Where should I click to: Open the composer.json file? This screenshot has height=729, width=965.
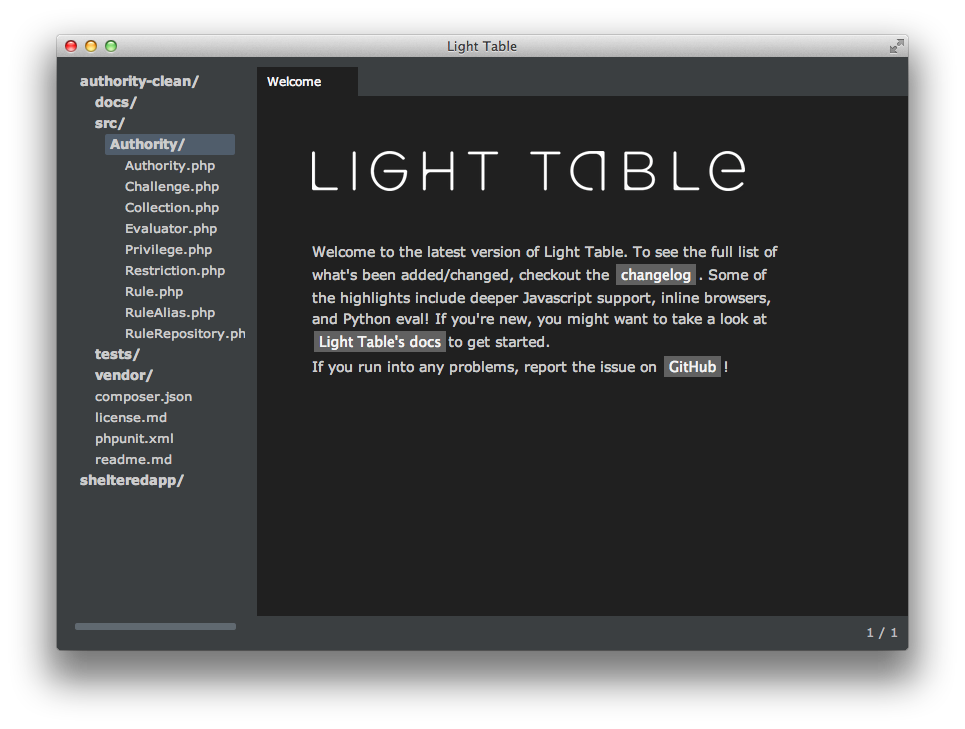coord(143,397)
